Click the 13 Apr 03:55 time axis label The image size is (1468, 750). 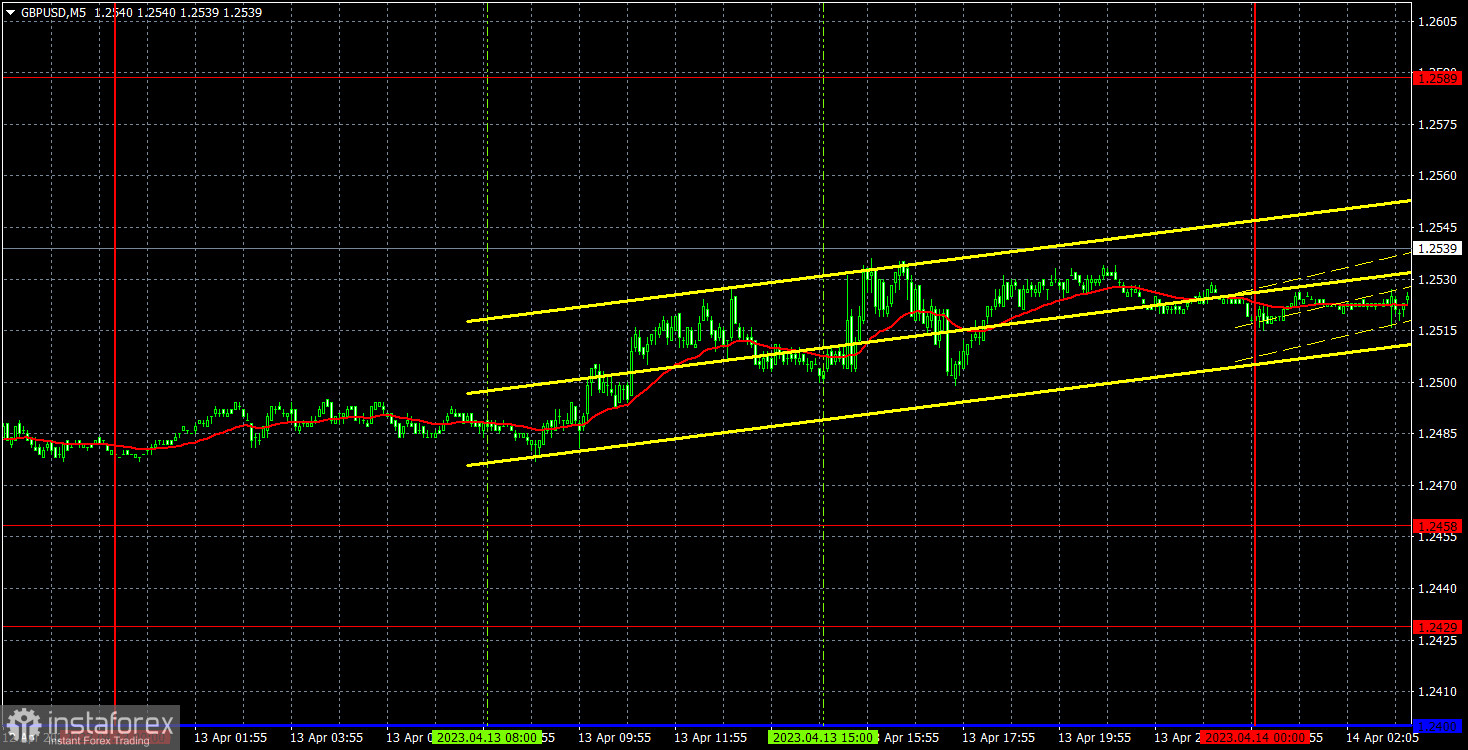(x=326, y=738)
